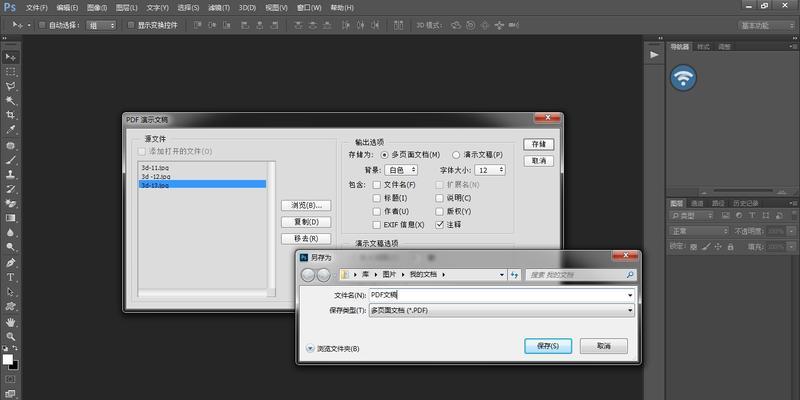Open the 基本功能 workspace dropdown
Viewport: 800px width, 400px height.
(x=766, y=25)
